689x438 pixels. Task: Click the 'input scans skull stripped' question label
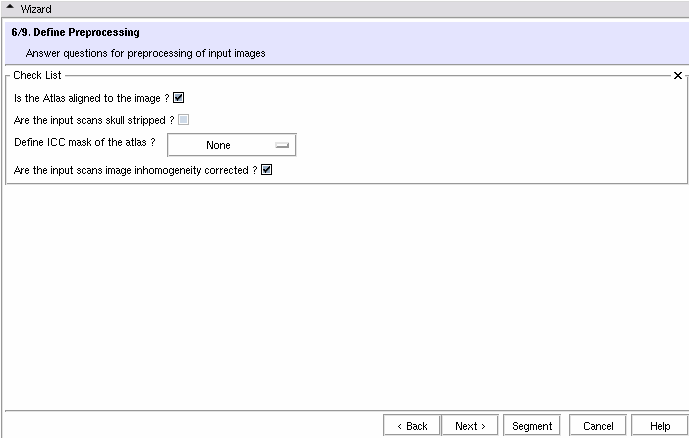[94, 120]
